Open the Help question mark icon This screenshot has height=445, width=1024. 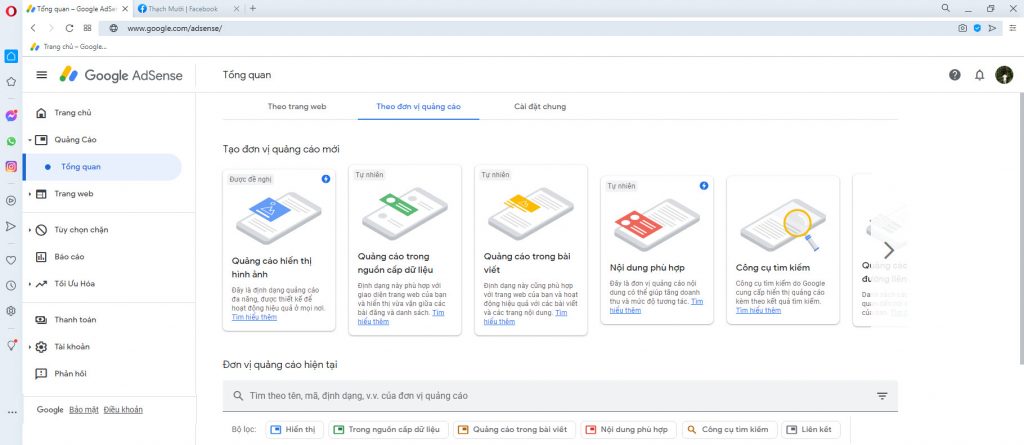(x=954, y=75)
